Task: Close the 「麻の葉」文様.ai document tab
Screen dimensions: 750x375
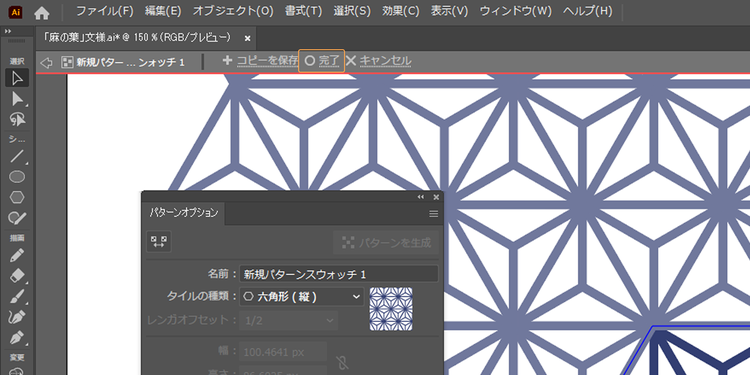Action: point(247,38)
